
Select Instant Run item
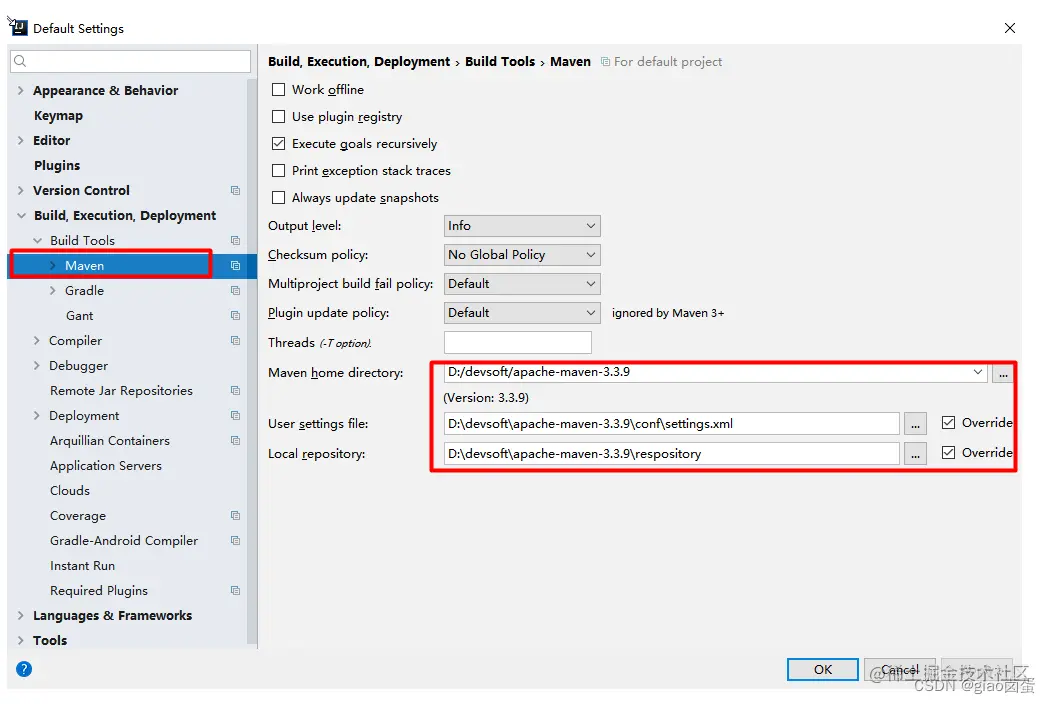pyautogui.click(x=82, y=565)
